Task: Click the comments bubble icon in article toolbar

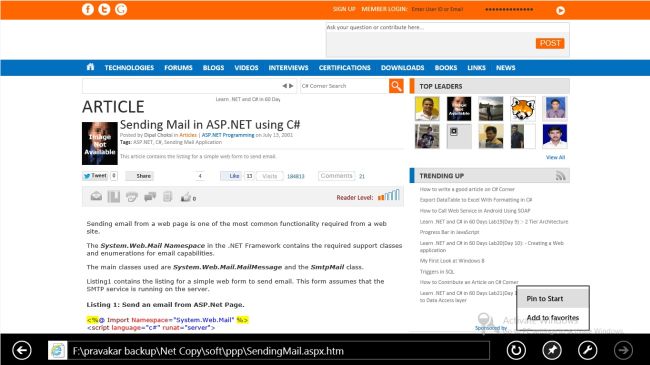Action: (x=150, y=197)
